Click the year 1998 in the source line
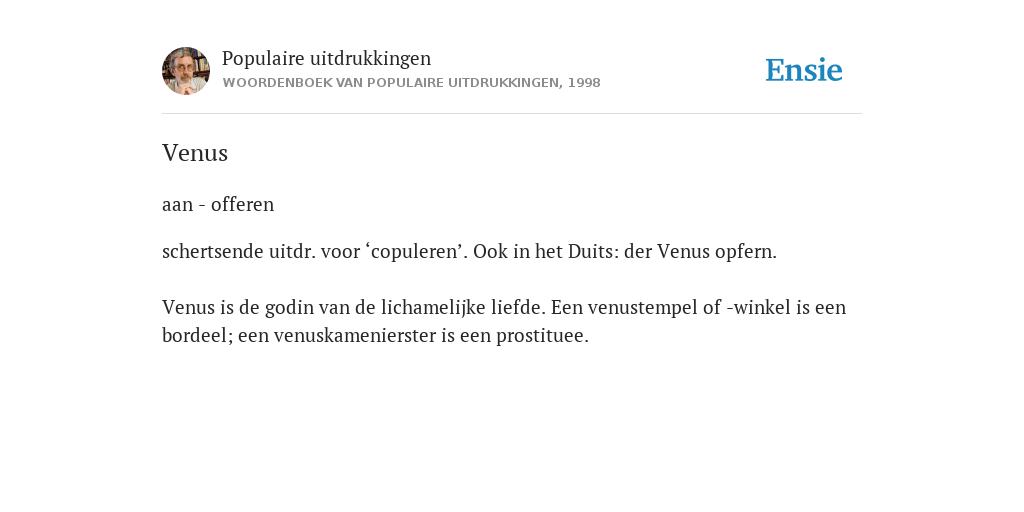Viewport: 1024px width, 512px height. tap(584, 83)
